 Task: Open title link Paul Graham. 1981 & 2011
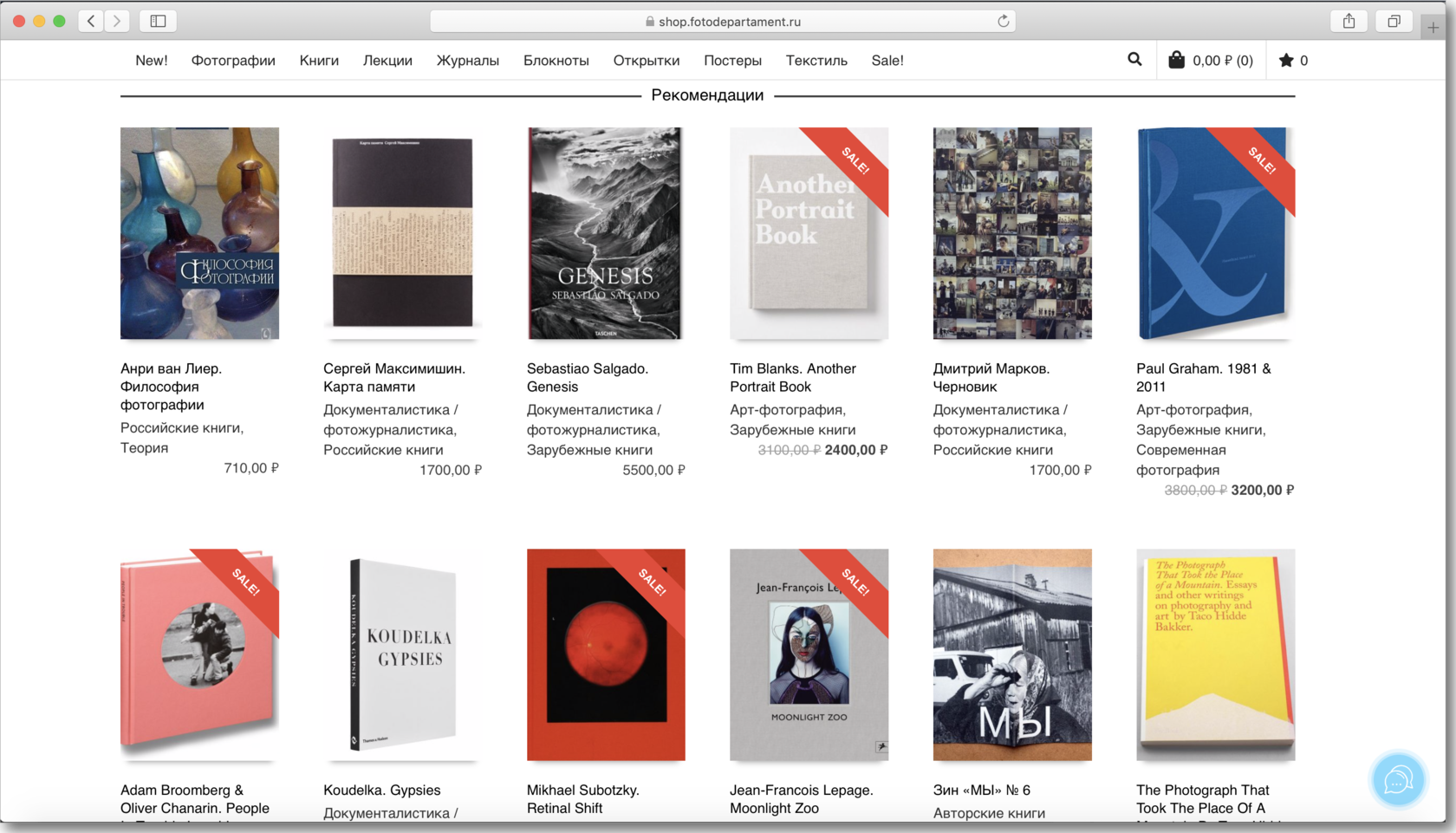1204,378
